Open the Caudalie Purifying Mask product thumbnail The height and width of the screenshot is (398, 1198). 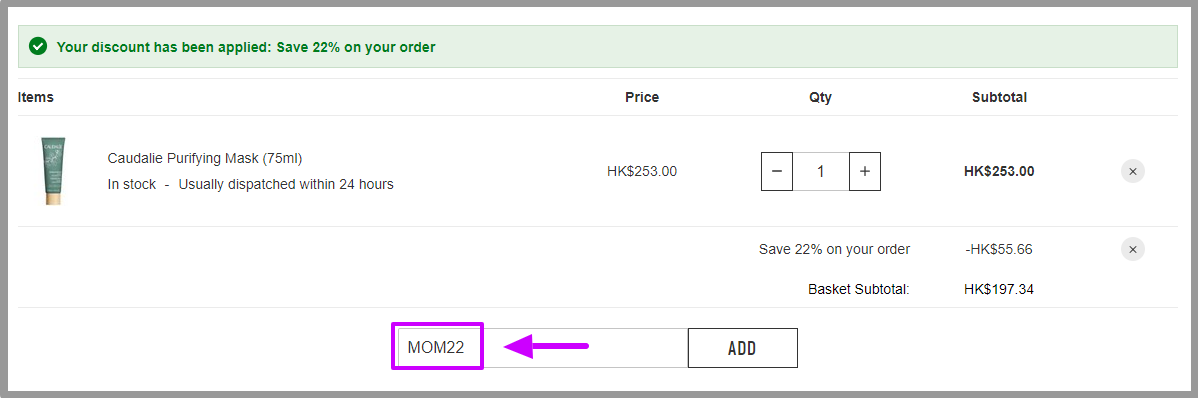(53, 171)
